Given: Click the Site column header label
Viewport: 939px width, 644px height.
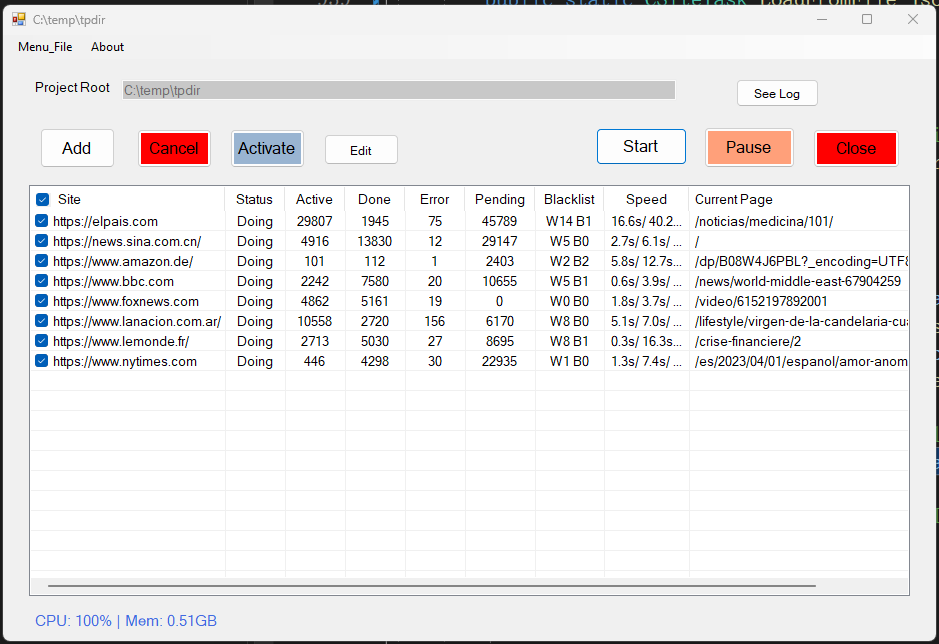Looking at the screenshot, I should point(69,199).
